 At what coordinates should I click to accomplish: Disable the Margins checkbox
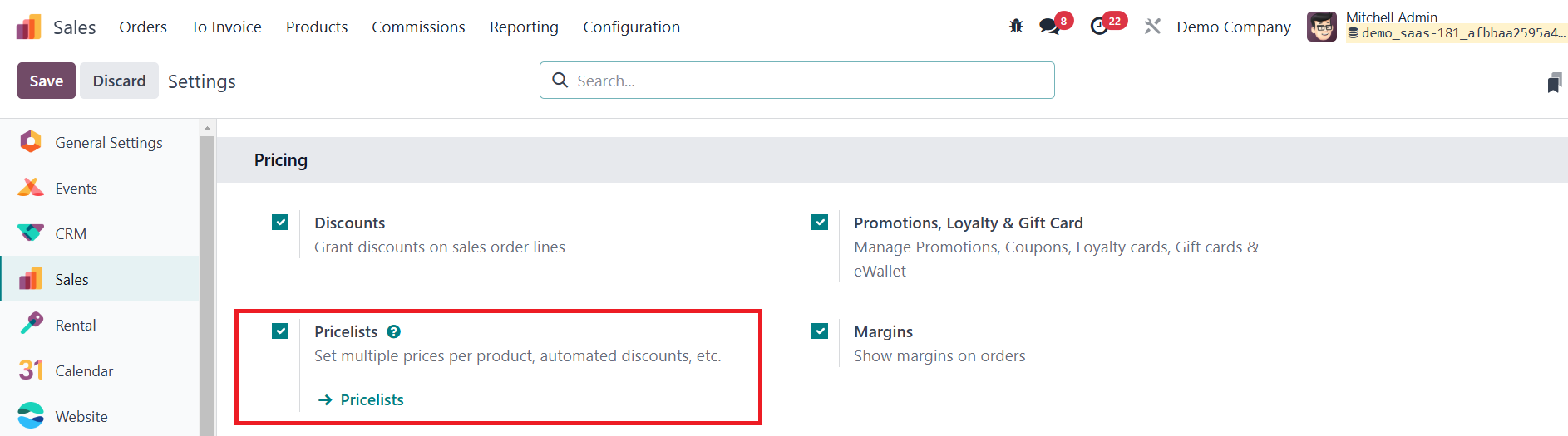click(820, 331)
